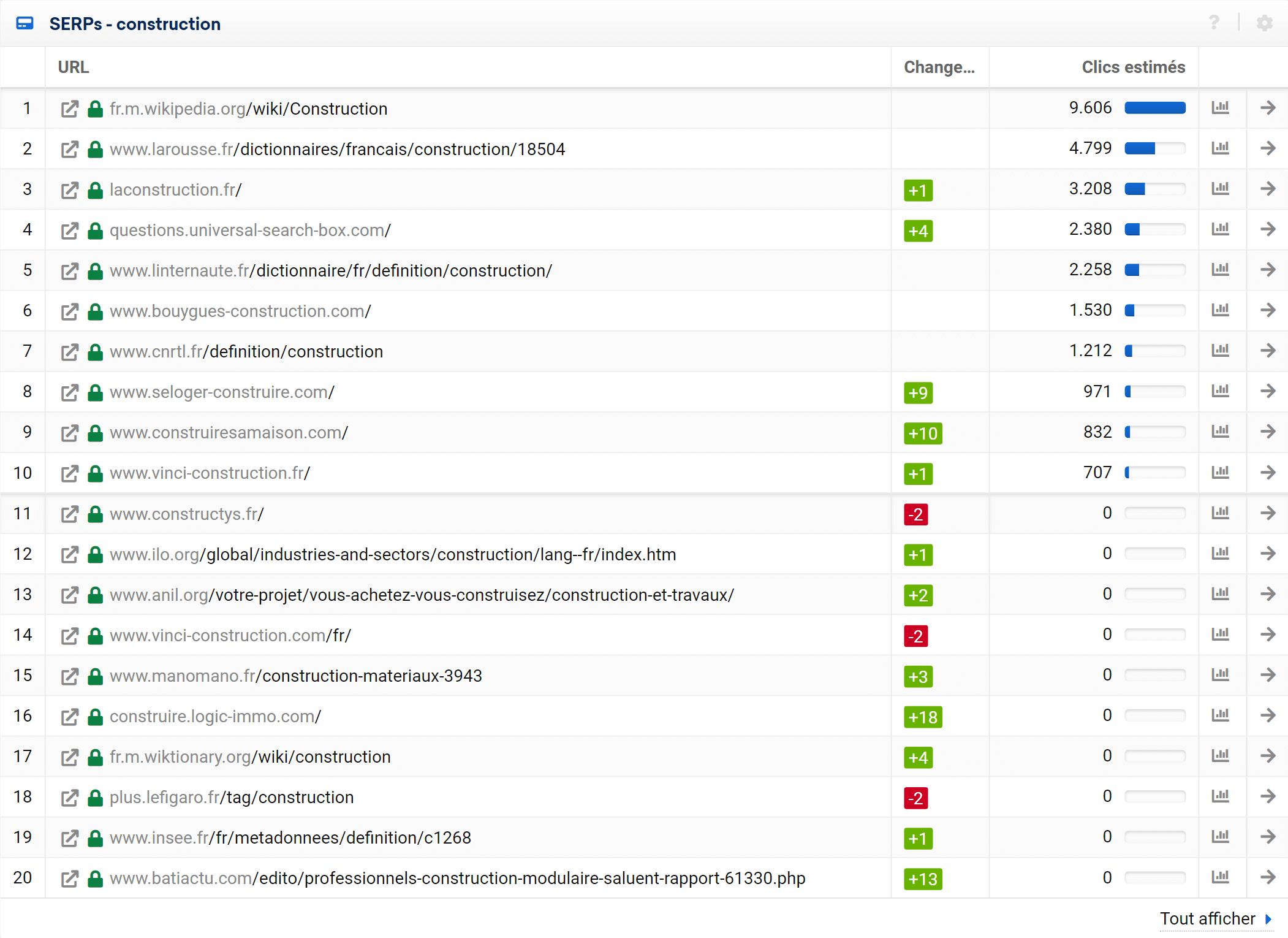Click the +13 change badge

pos(923,879)
